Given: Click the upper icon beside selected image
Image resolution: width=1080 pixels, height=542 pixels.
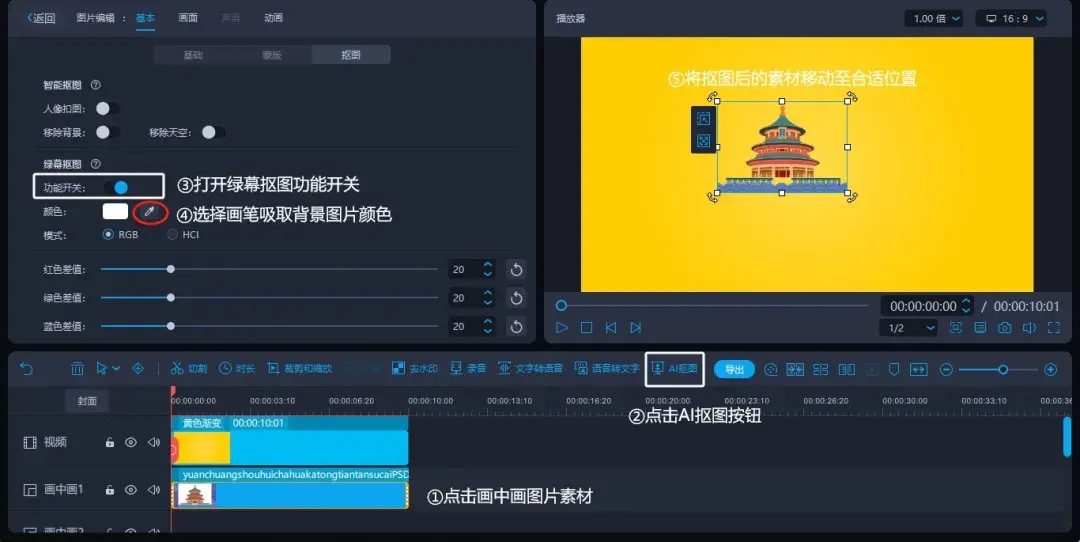Looking at the screenshot, I should tap(703, 118).
